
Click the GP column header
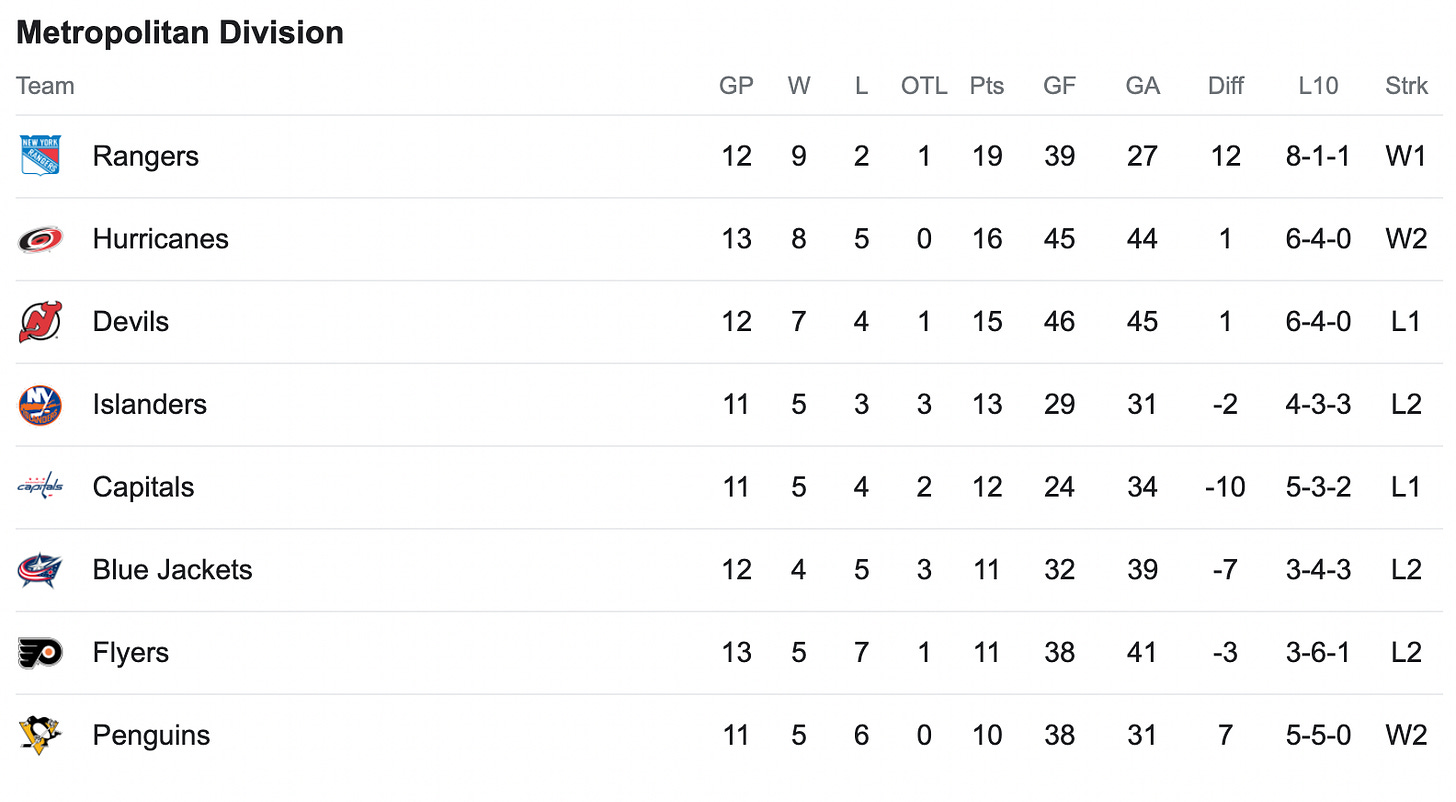(736, 86)
